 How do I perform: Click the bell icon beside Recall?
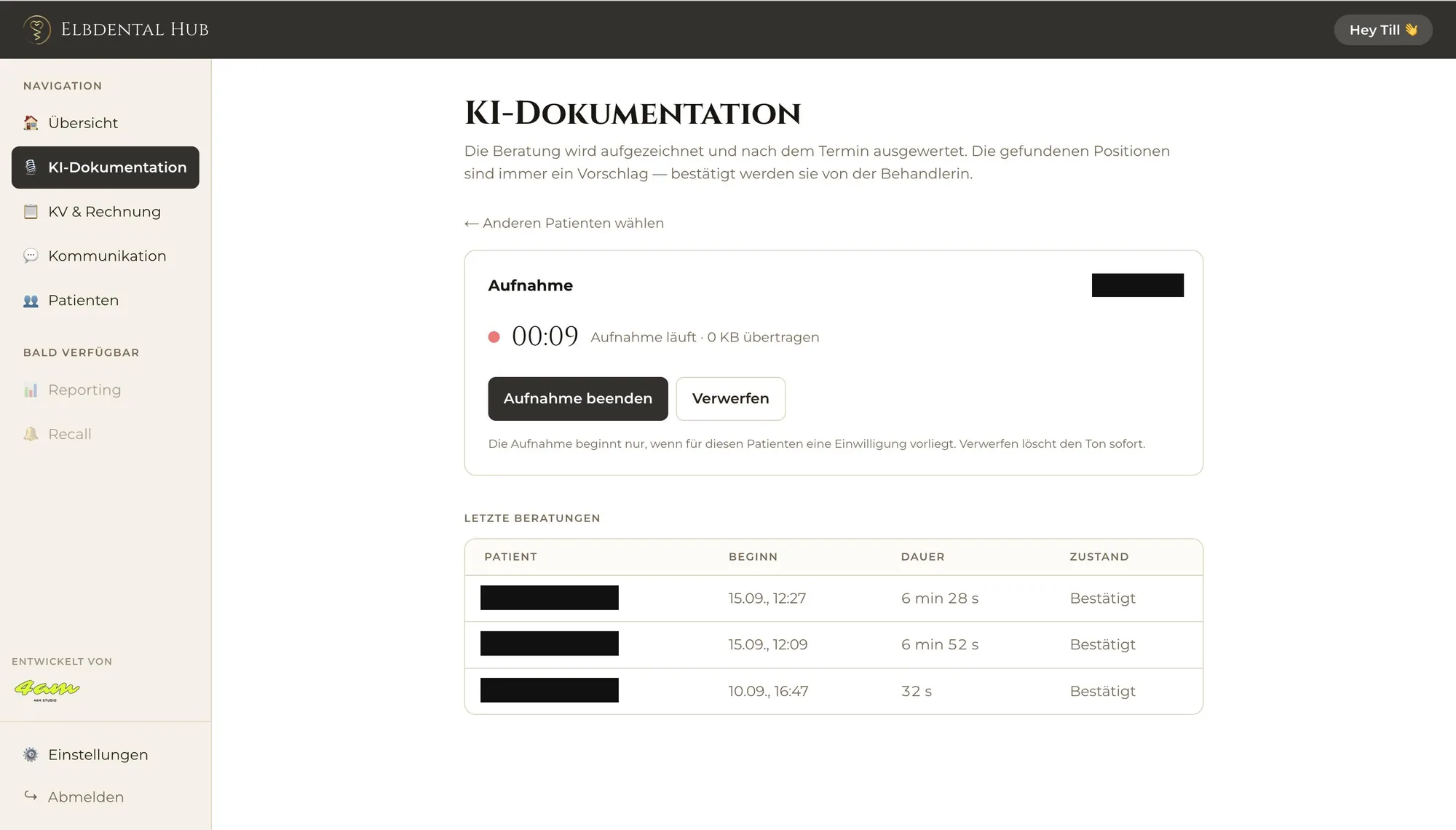point(31,434)
